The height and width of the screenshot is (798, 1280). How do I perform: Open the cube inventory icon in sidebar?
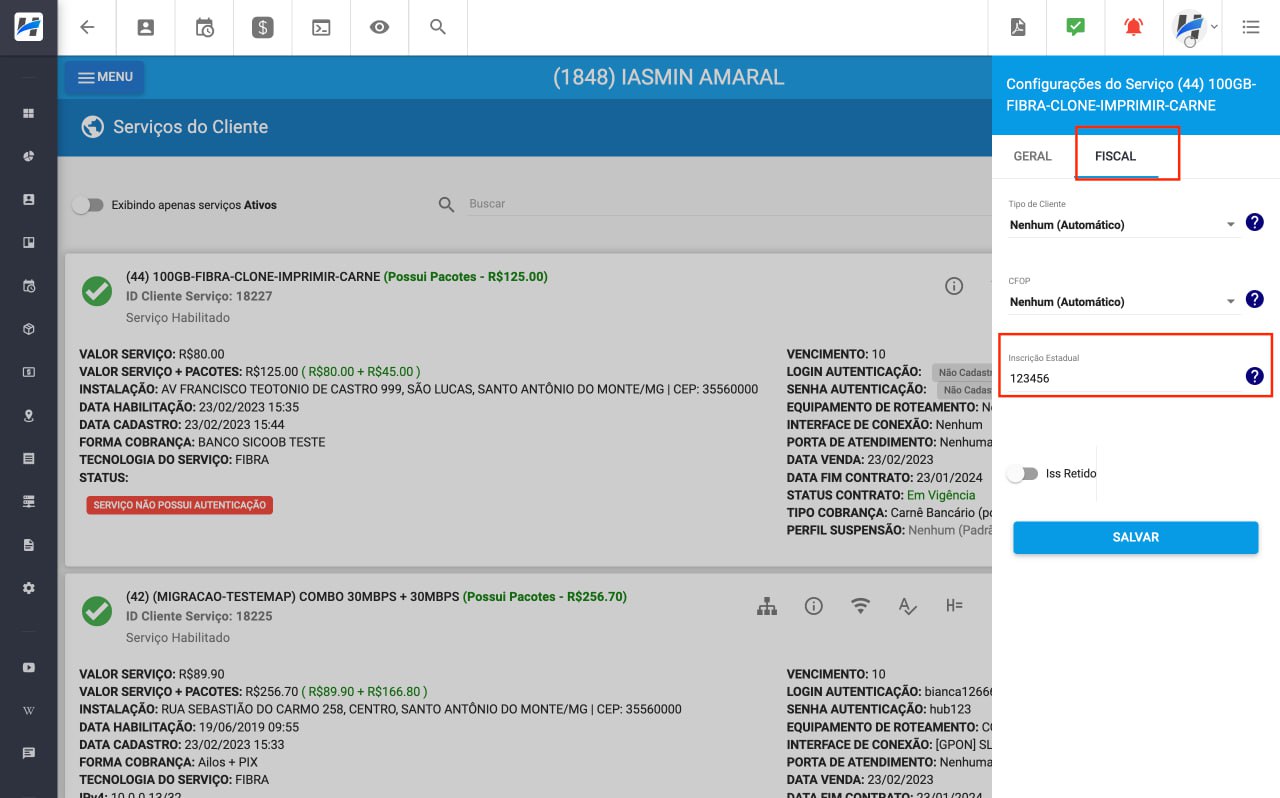28,329
